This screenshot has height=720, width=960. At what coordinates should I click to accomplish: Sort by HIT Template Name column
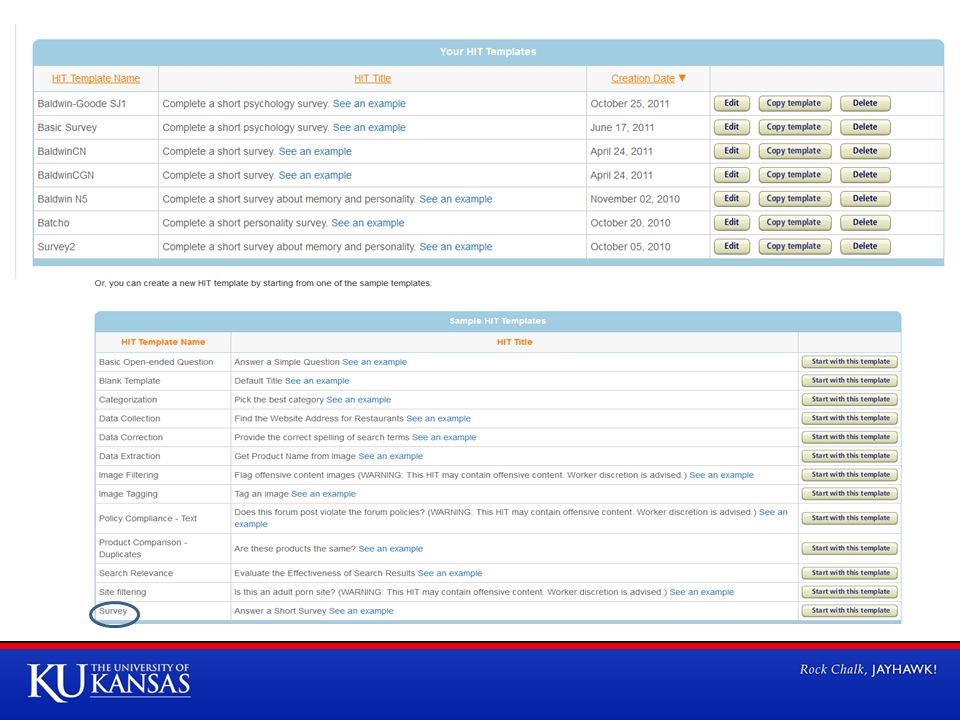[x=96, y=78]
